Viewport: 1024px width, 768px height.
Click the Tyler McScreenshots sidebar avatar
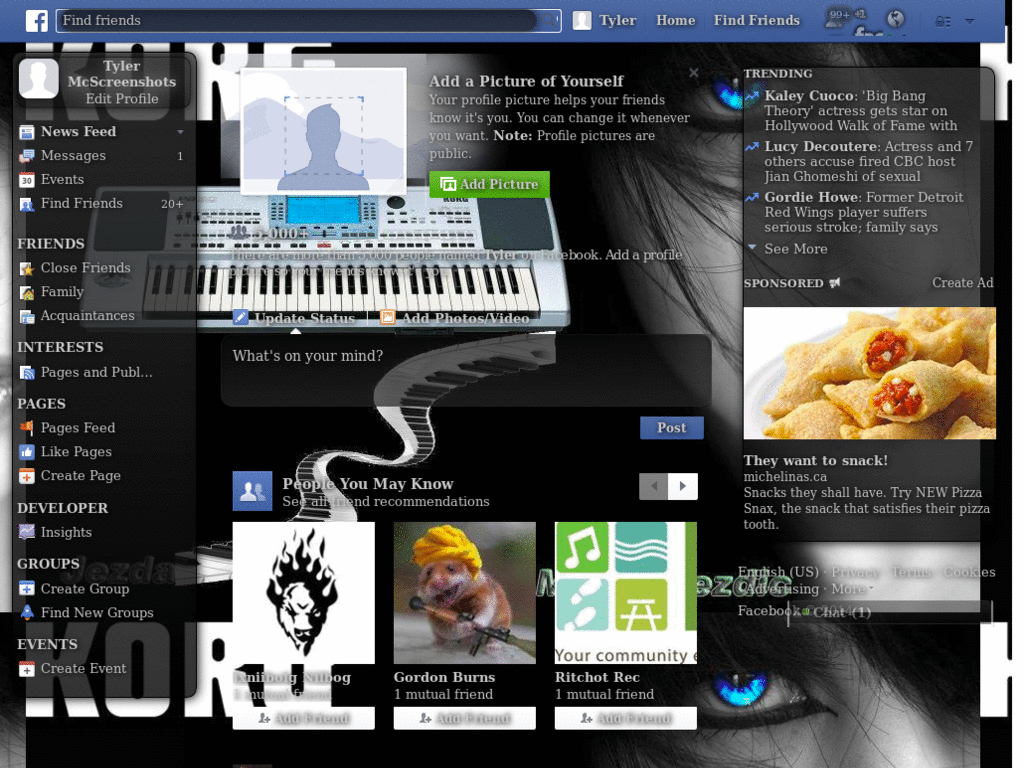click(x=39, y=78)
